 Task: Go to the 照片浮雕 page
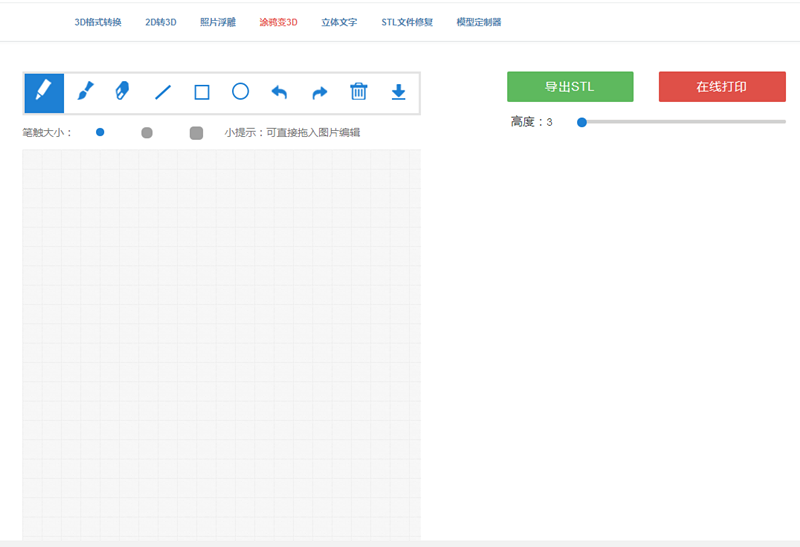tap(217, 21)
